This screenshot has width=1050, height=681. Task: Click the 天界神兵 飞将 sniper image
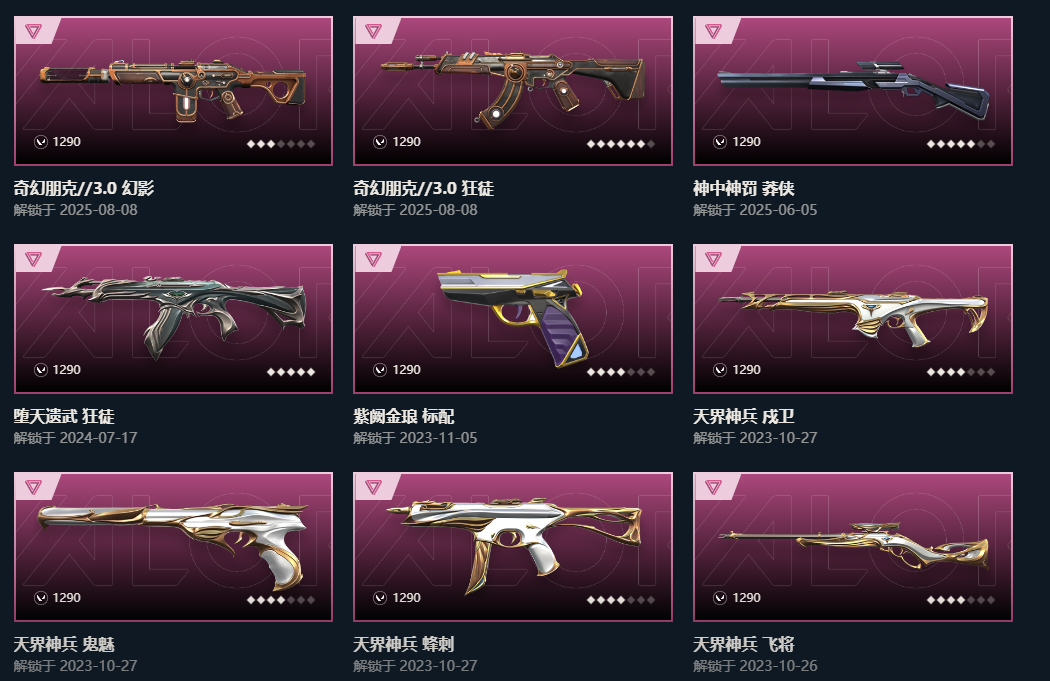[x=853, y=546]
